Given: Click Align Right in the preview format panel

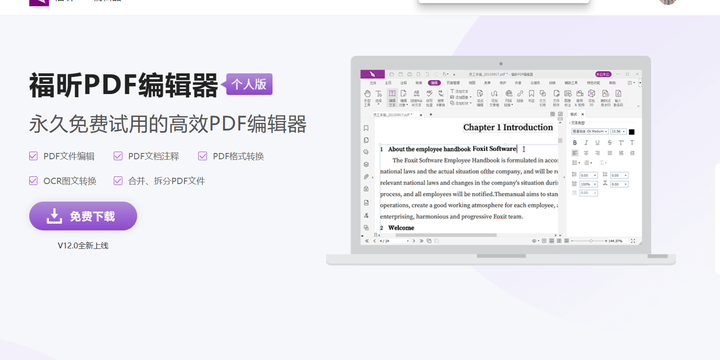Looking at the screenshot, I should pos(597,153).
